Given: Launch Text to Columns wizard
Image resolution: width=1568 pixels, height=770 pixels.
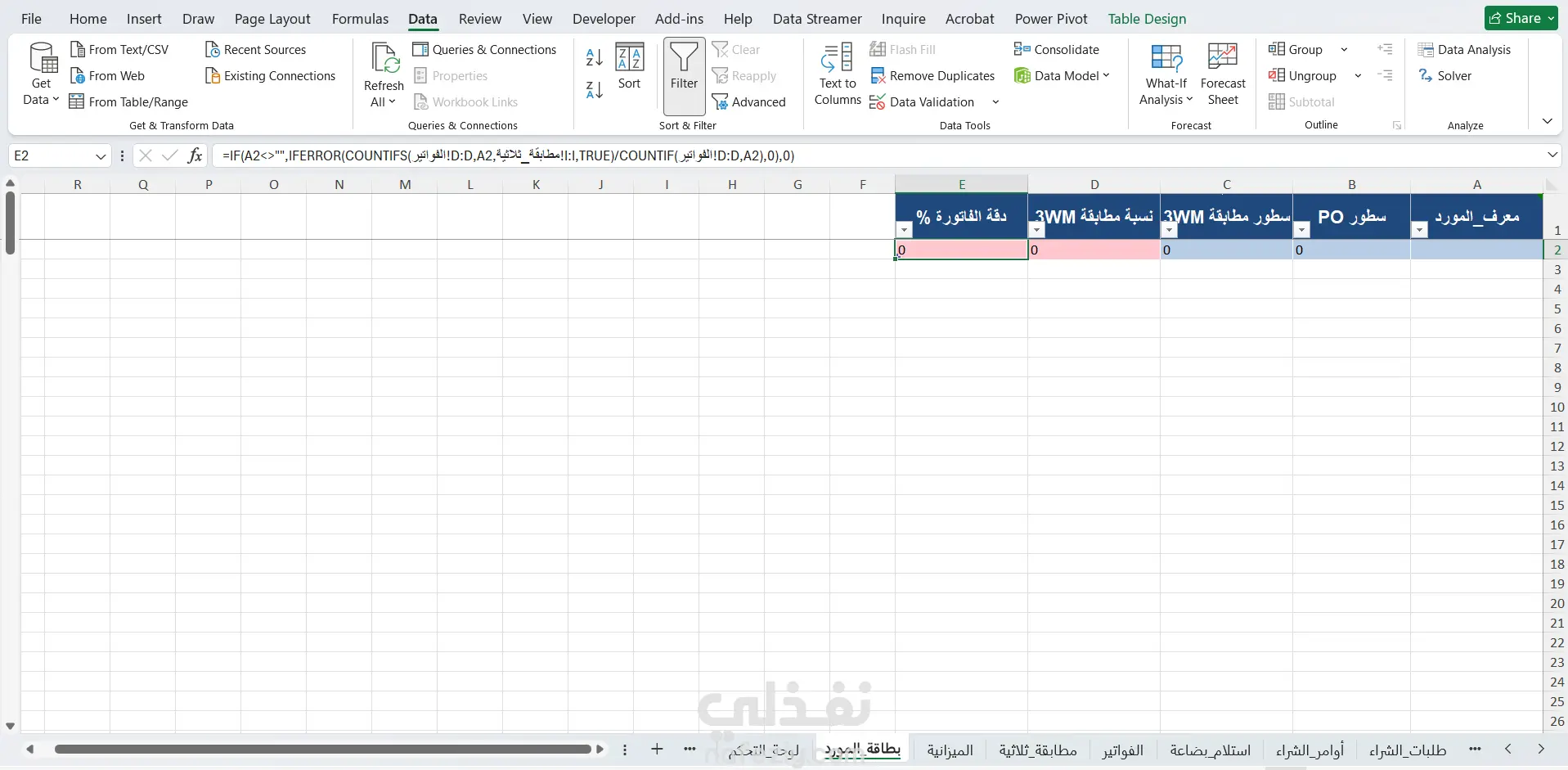Looking at the screenshot, I should tap(838, 74).
